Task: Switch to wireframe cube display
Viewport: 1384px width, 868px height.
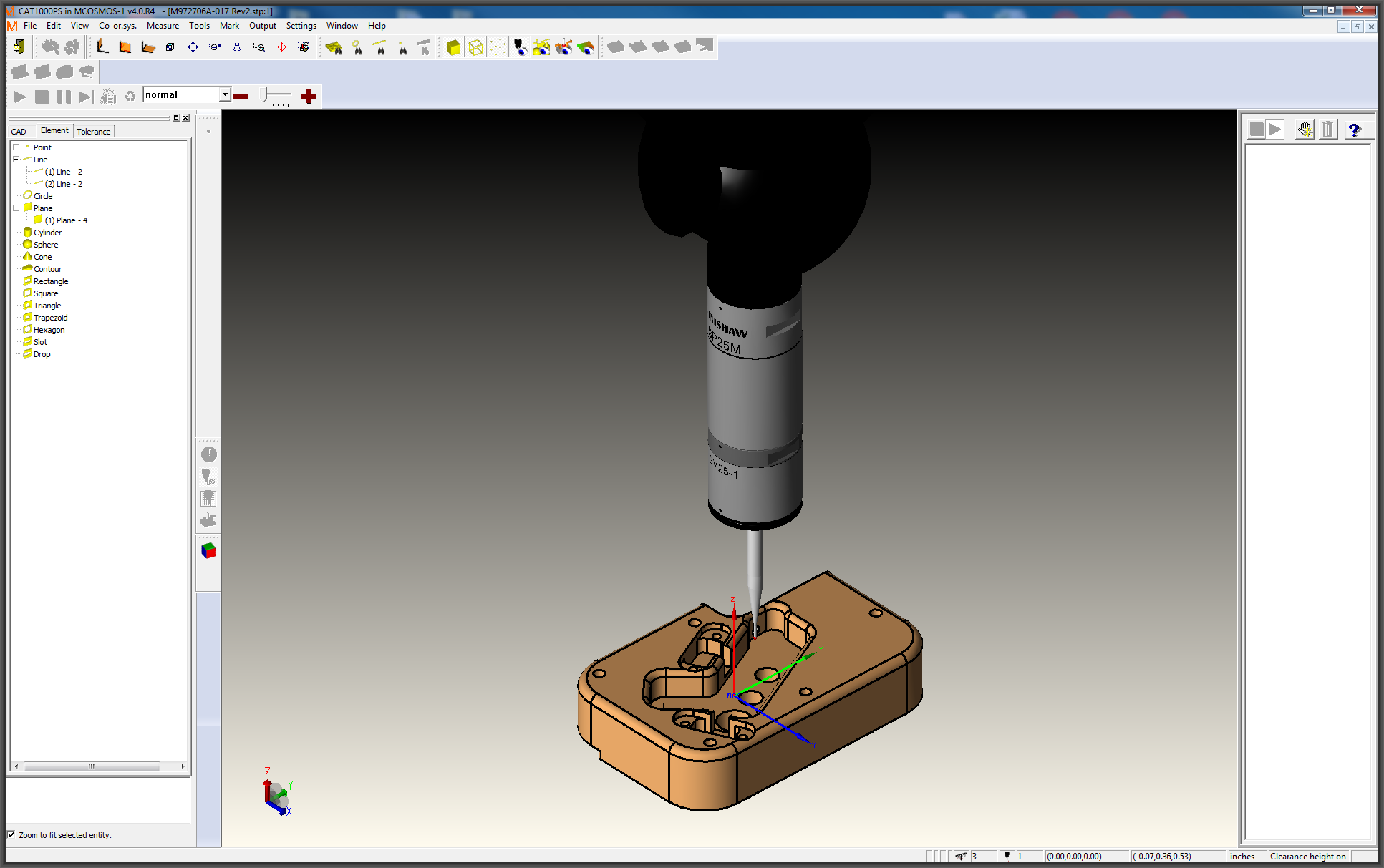Action: point(475,47)
